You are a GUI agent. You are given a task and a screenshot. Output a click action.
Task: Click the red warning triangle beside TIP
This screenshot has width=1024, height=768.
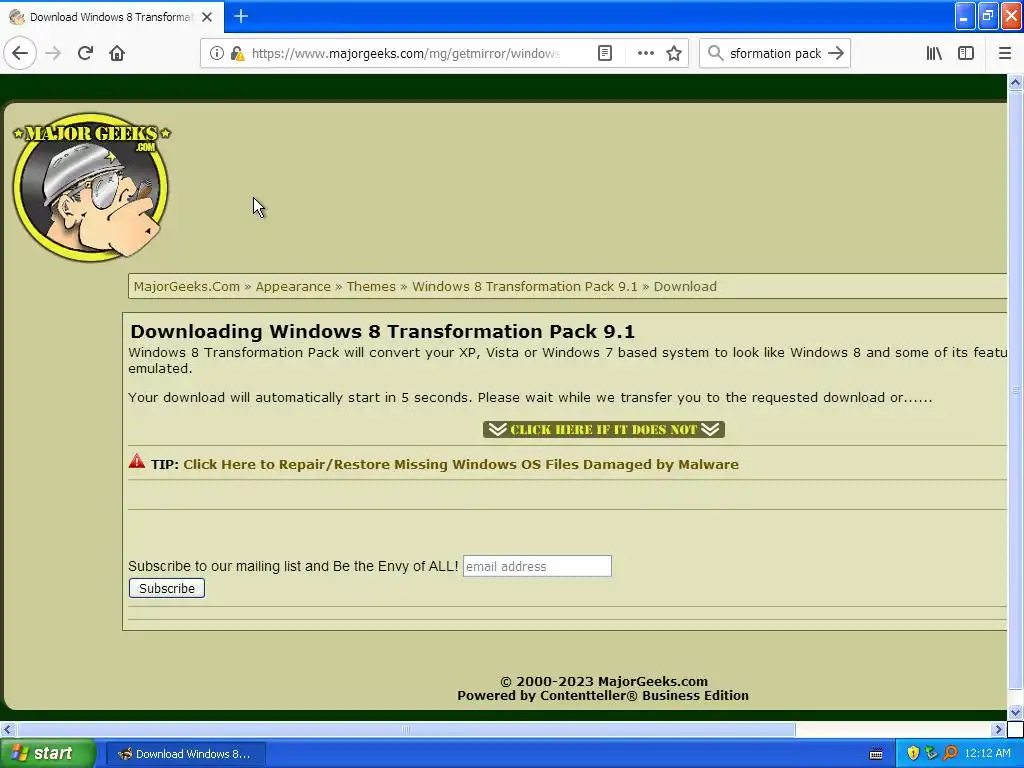point(136,461)
